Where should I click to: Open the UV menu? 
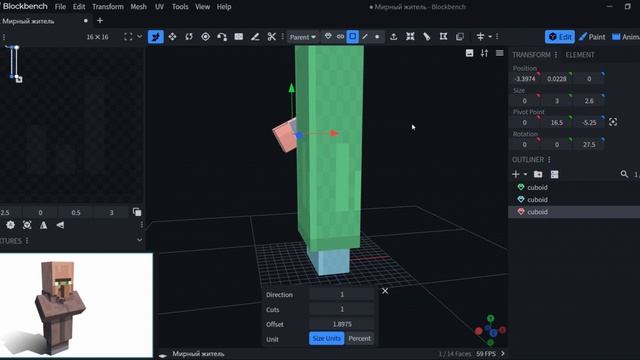coord(160,7)
